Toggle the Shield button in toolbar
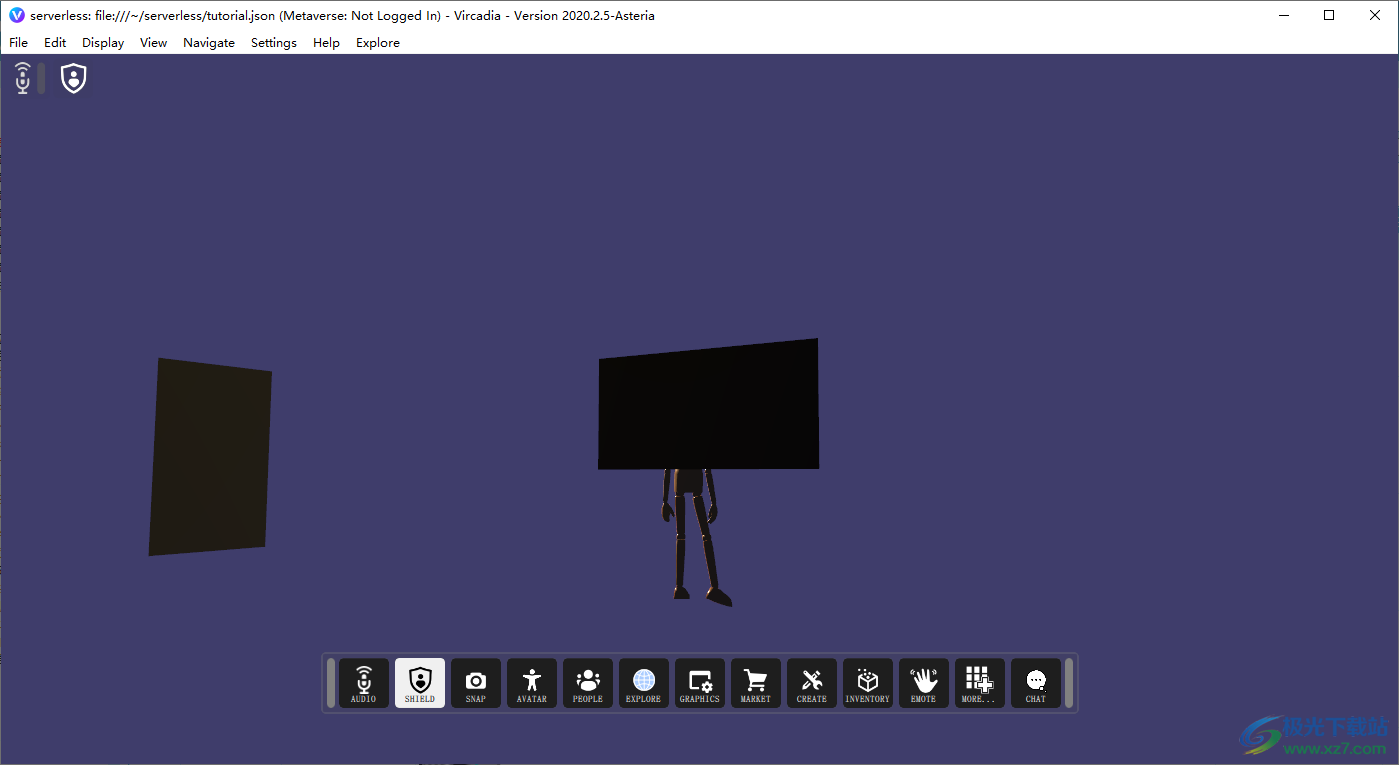Viewport: 1399px width, 765px height. tap(420, 683)
